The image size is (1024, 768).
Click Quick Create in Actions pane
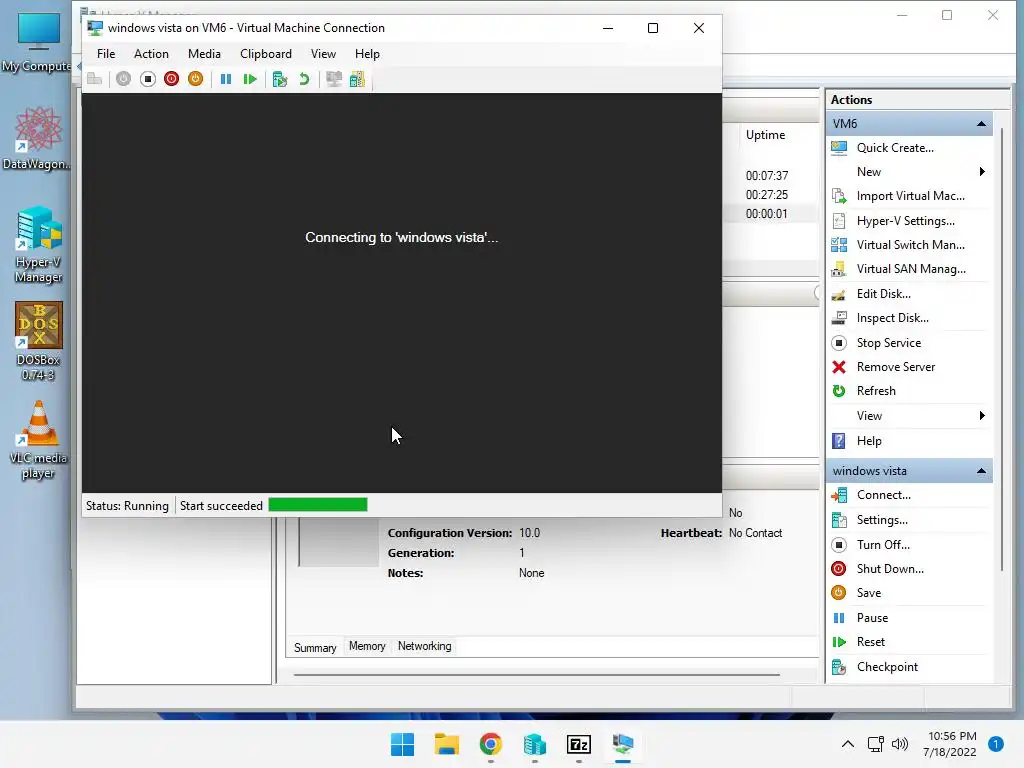coord(895,148)
